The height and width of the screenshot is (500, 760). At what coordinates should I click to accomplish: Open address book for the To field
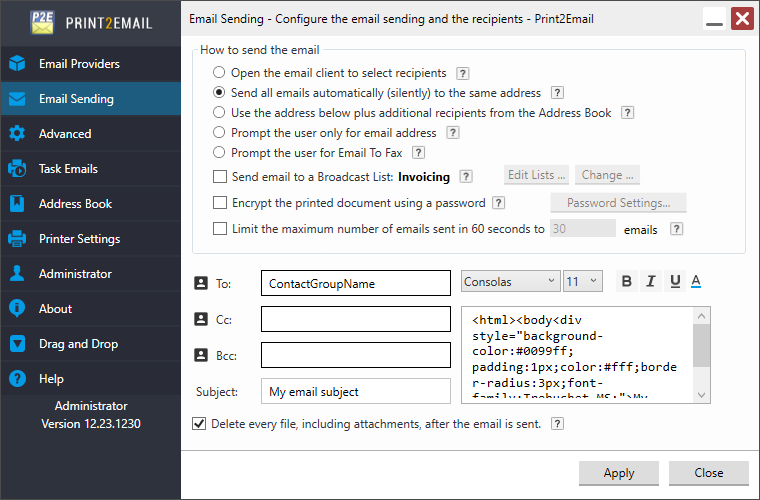(201, 283)
